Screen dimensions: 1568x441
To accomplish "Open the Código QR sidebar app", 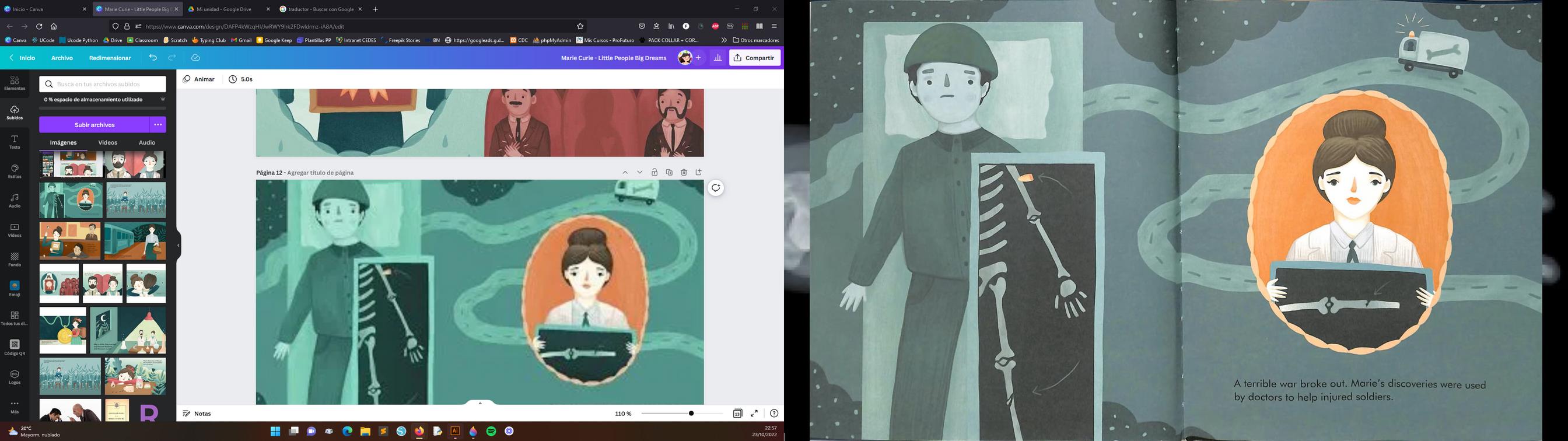I will point(15,348).
